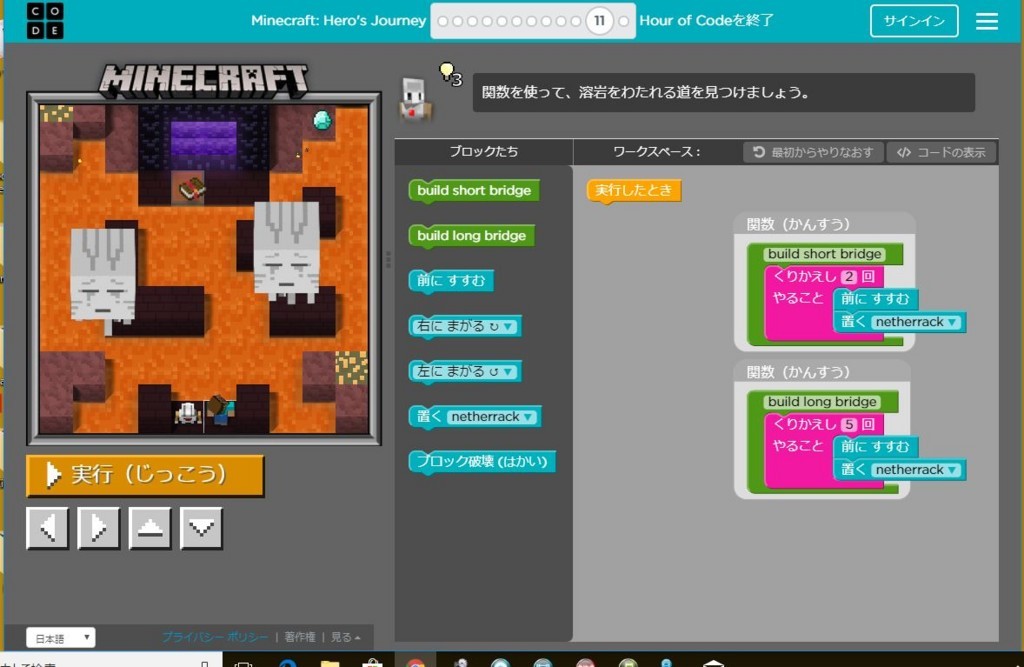Click the white agent robot on map
The image size is (1024, 667).
(x=187, y=413)
